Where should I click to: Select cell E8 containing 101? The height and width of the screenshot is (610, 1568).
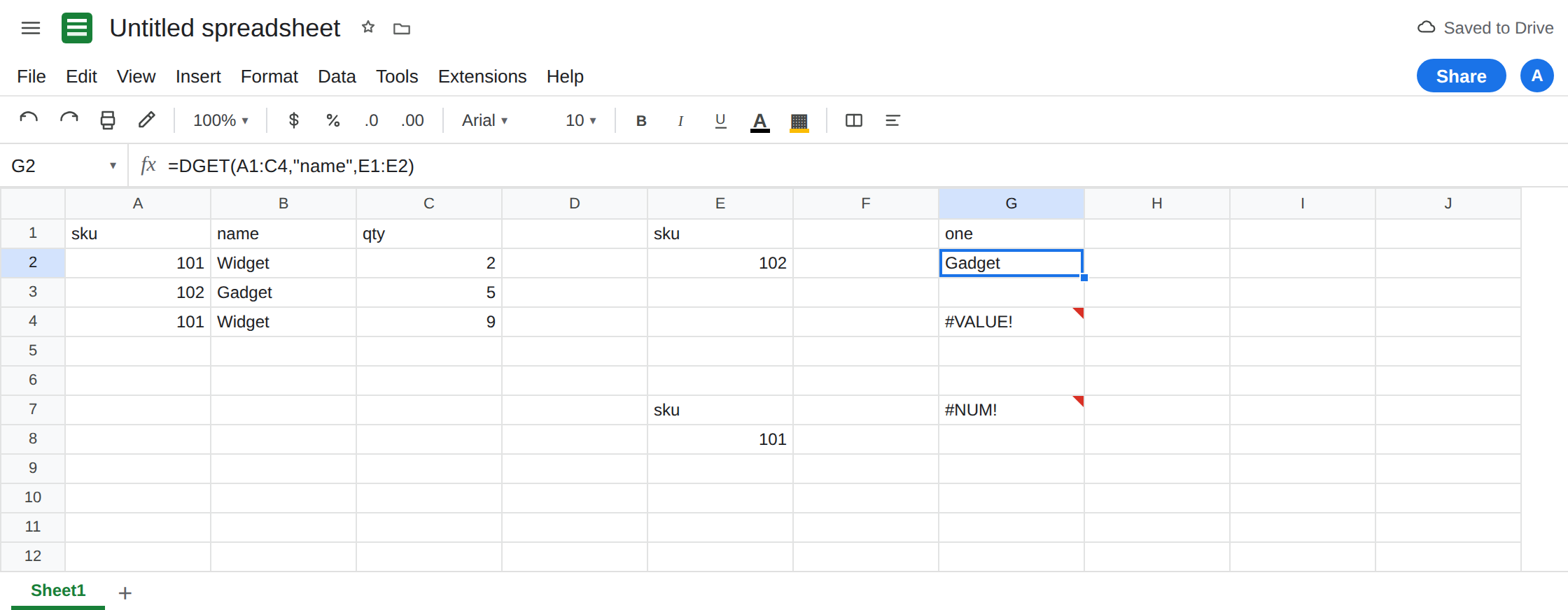coord(720,439)
